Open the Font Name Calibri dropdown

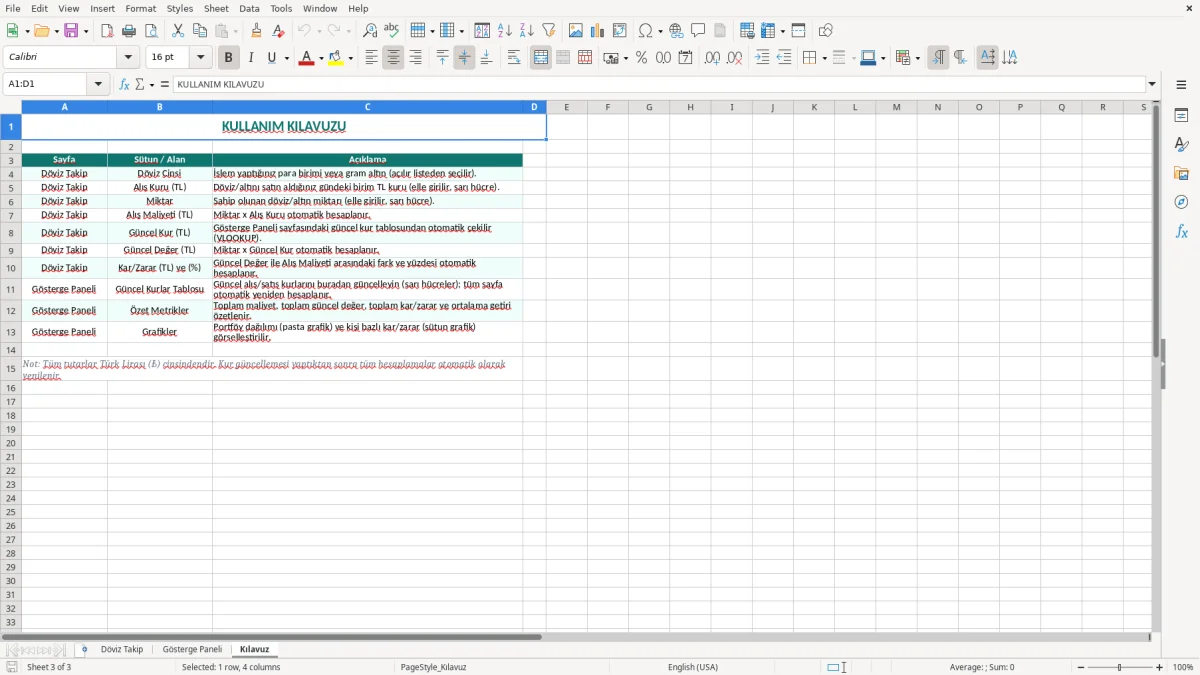click(x=130, y=58)
